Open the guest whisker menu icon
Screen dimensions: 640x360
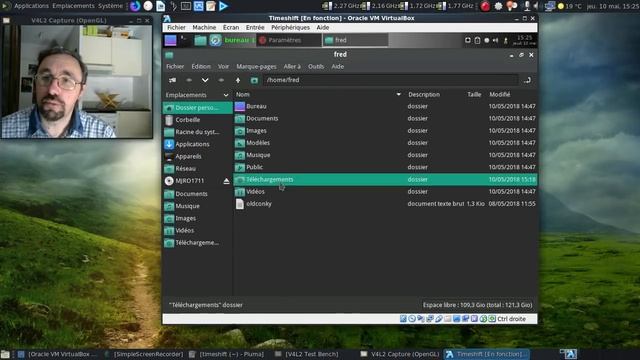click(170, 40)
